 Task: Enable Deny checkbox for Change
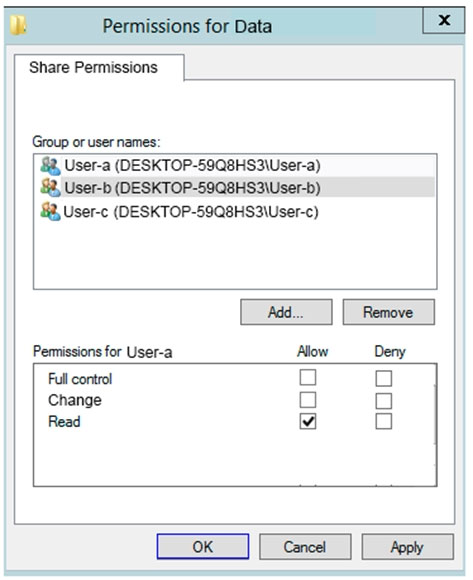click(384, 401)
